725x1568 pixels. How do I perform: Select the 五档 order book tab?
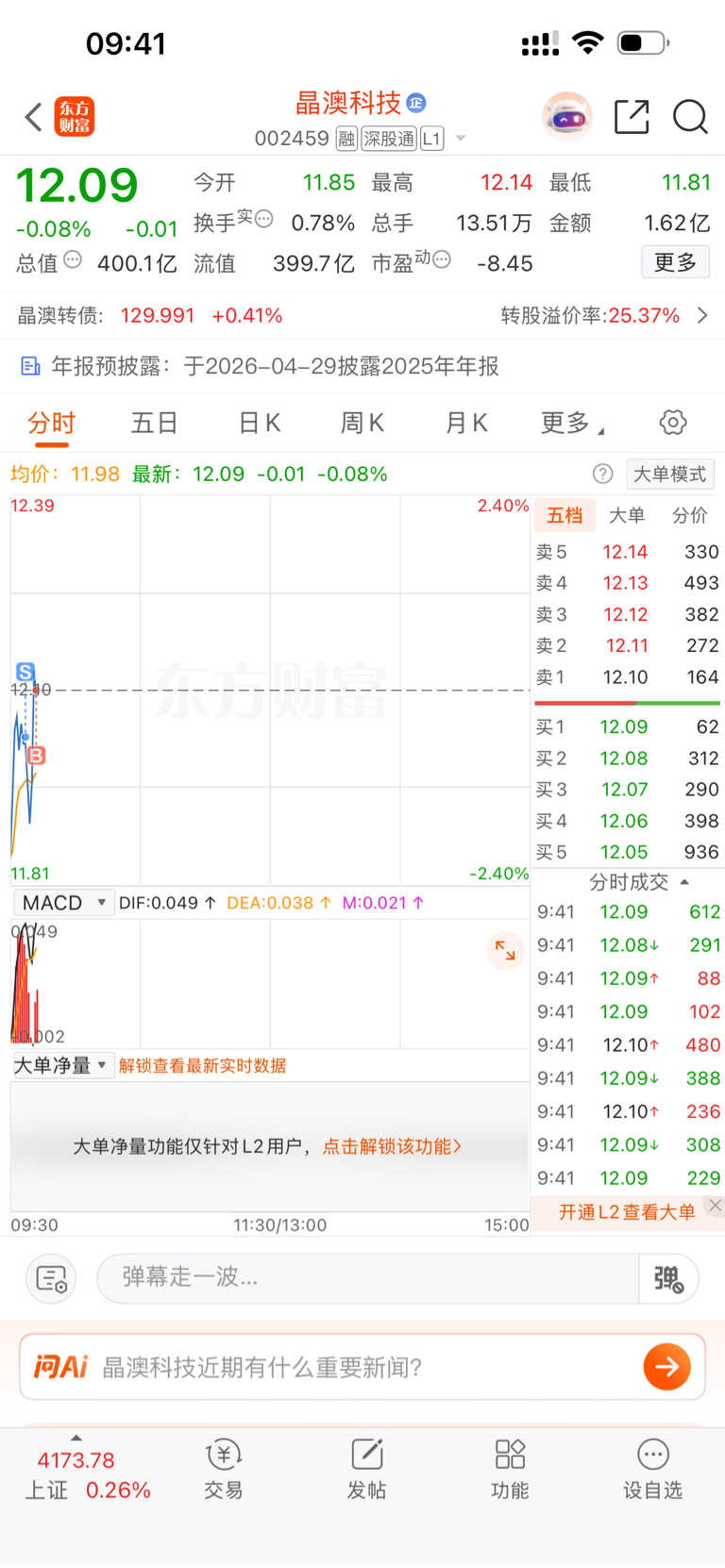click(565, 515)
